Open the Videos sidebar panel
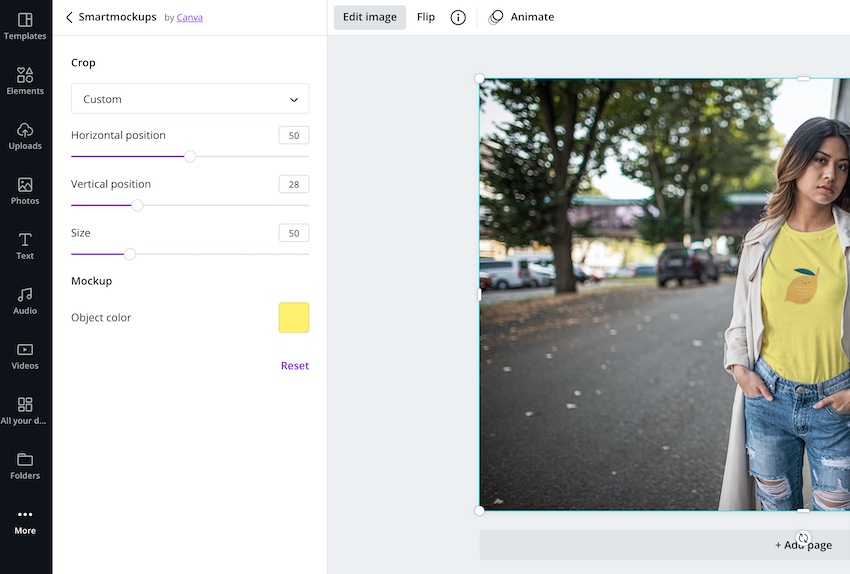This screenshot has height=574, width=850. [25, 356]
